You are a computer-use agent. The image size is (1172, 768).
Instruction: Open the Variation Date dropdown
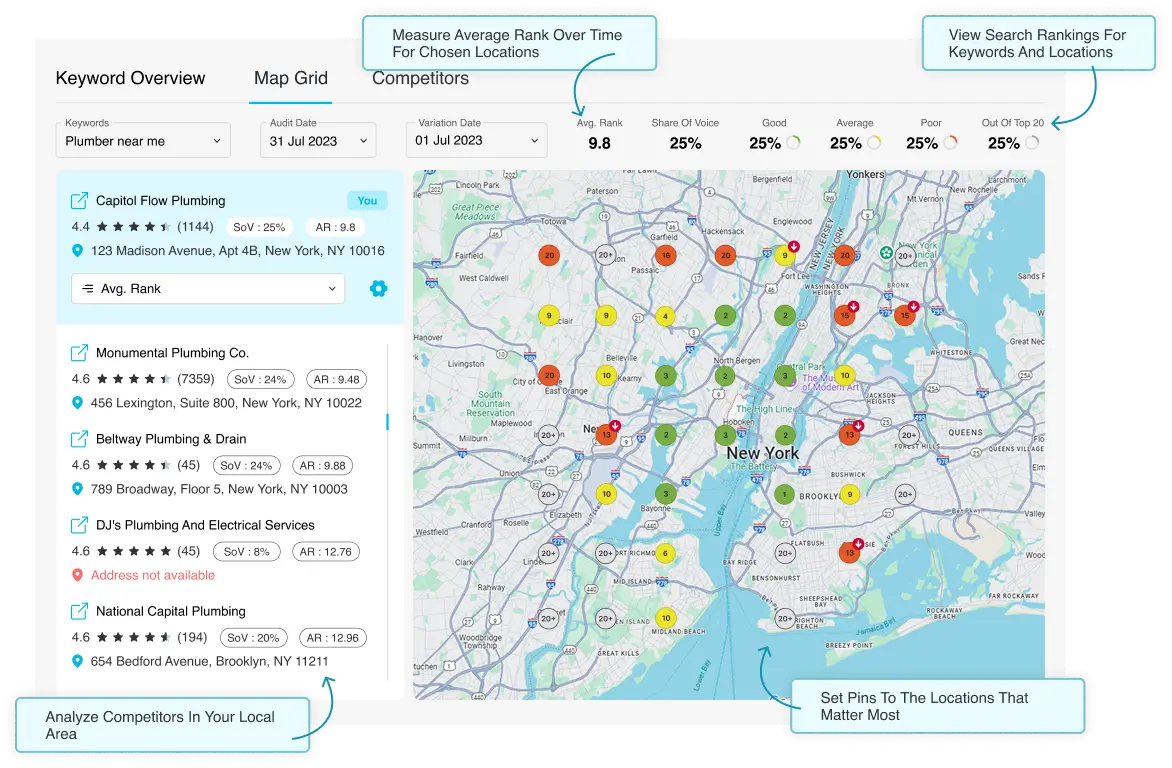point(476,141)
